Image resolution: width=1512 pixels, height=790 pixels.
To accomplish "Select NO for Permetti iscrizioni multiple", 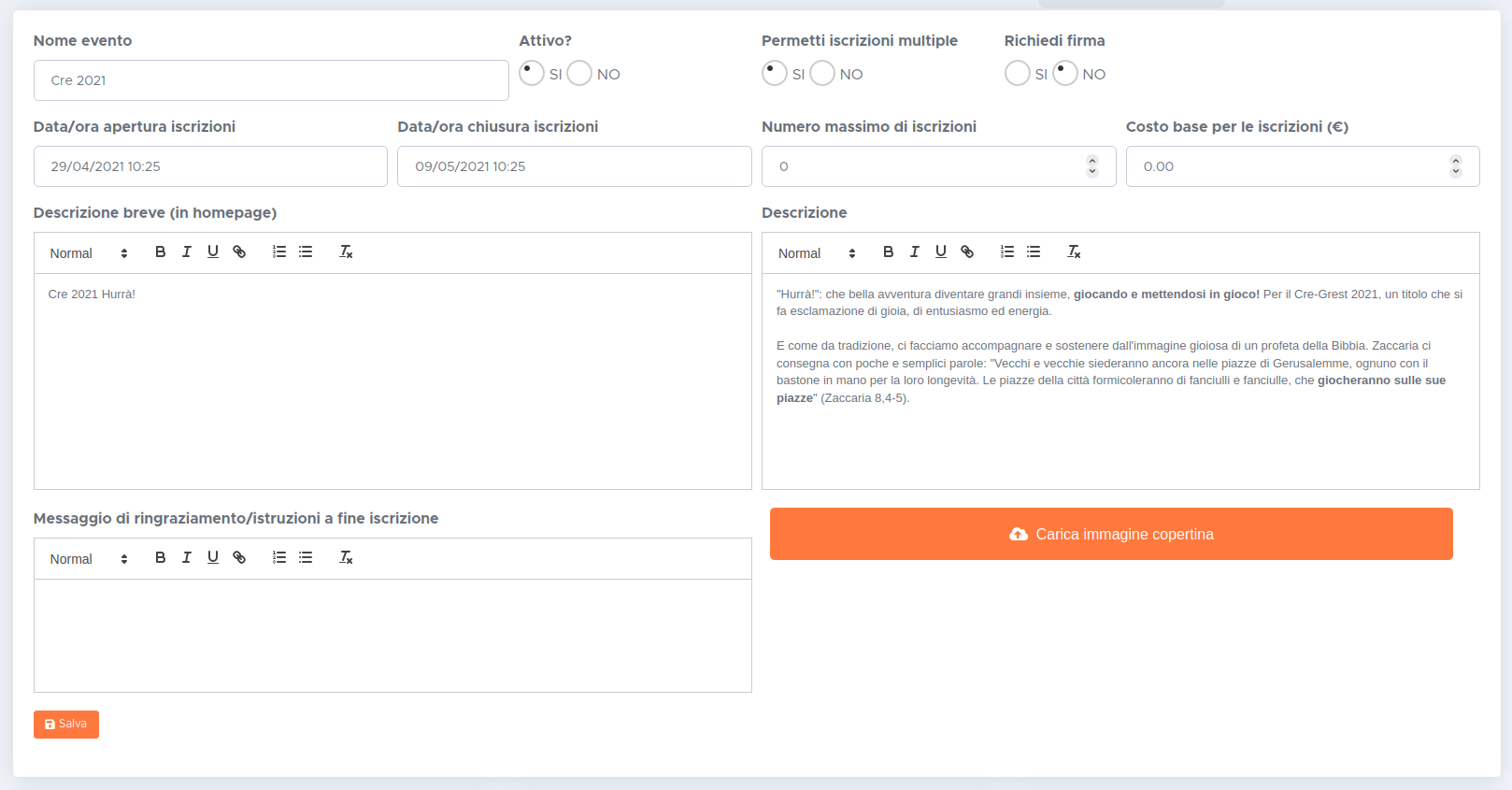I will [x=822, y=73].
